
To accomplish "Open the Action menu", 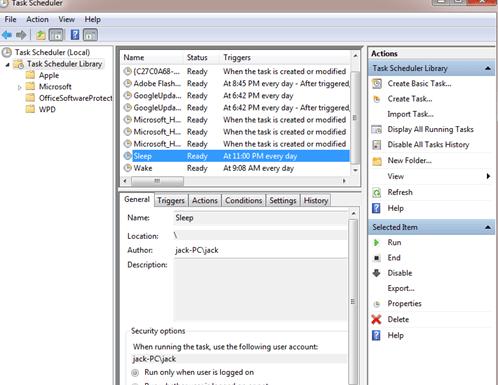I will [37, 19].
